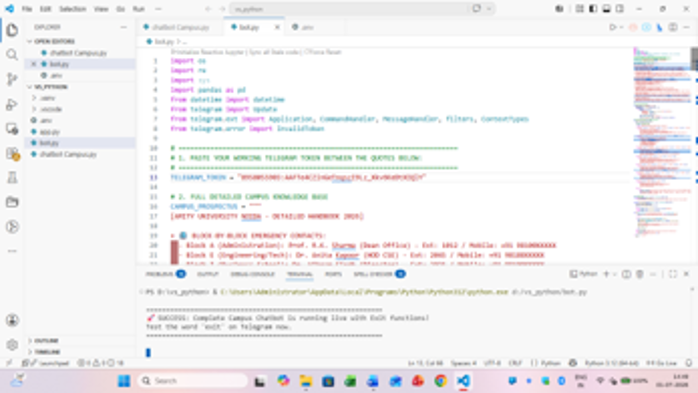Screen dimensions: 698x393
Task: Open the Manage settings gear
Action: (12, 344)
